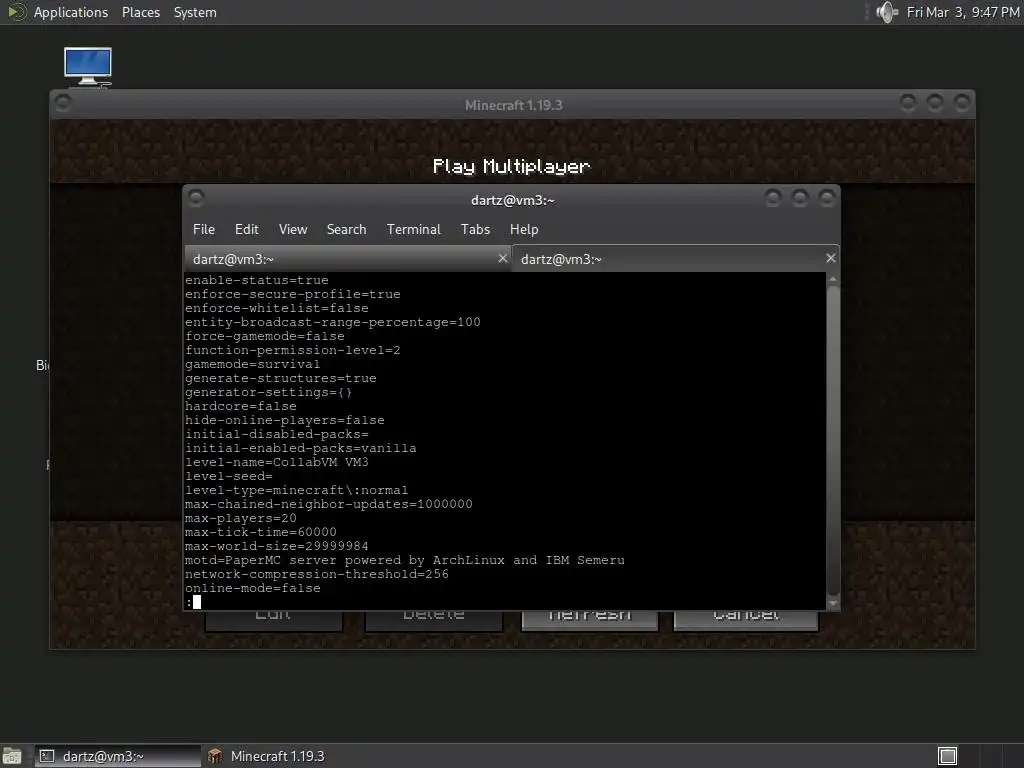Open the System menu
This screenshot has width=1024, height=768.
point(195,12)
